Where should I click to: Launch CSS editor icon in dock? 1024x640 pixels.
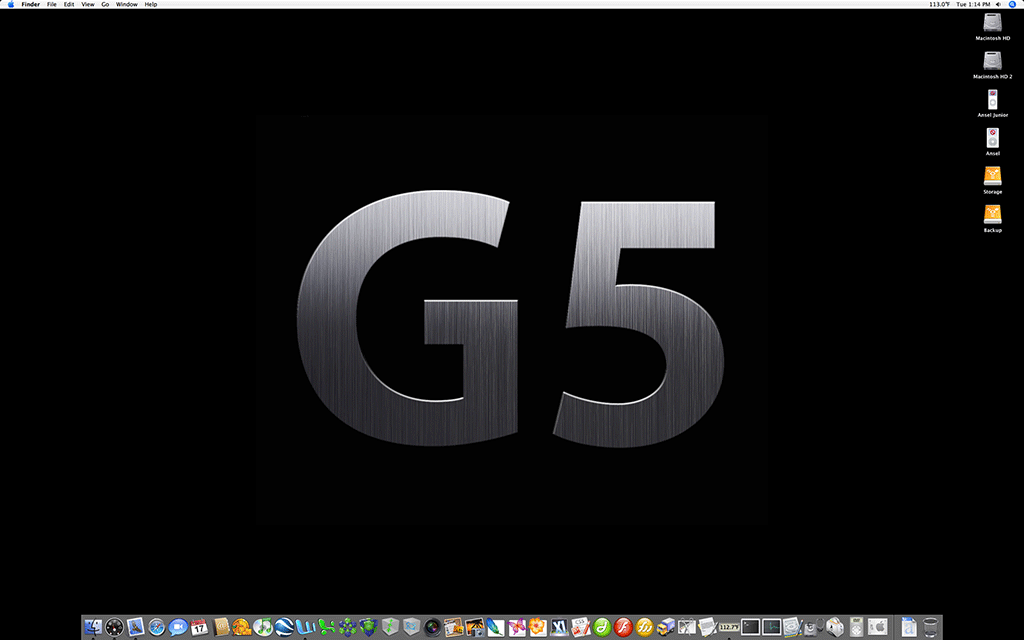click(x=580, y=628)
